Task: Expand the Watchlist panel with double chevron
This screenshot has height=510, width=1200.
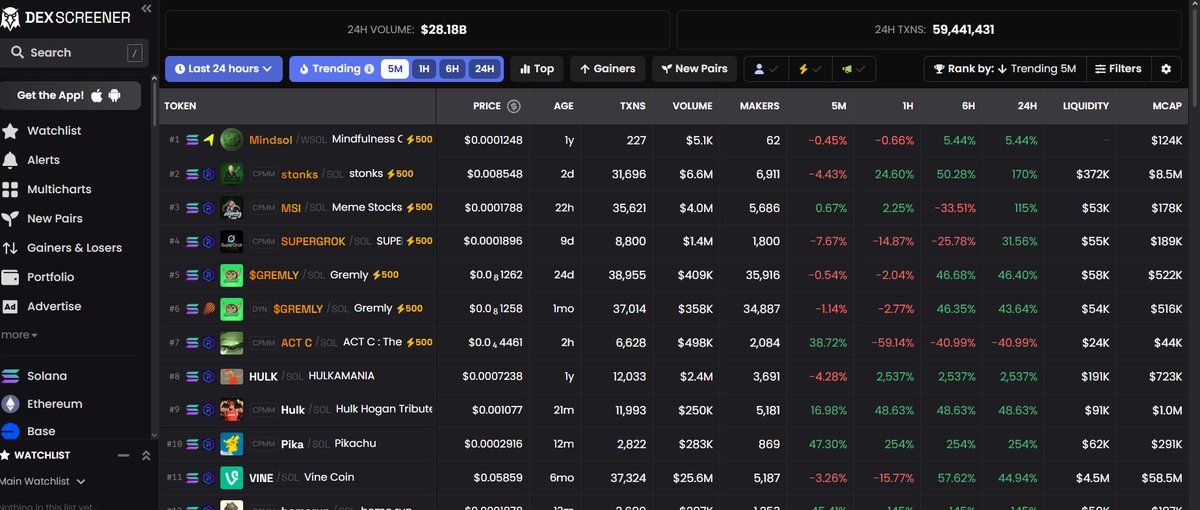Action: 145,455
